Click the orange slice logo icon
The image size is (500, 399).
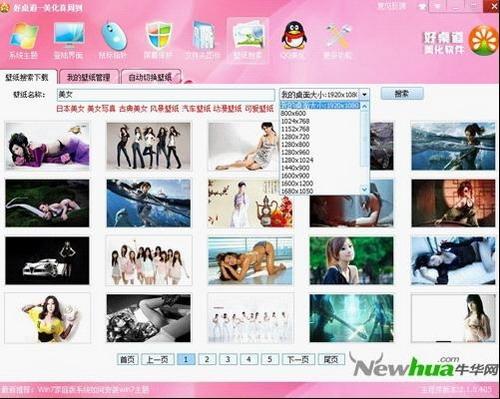pos(483,40)
